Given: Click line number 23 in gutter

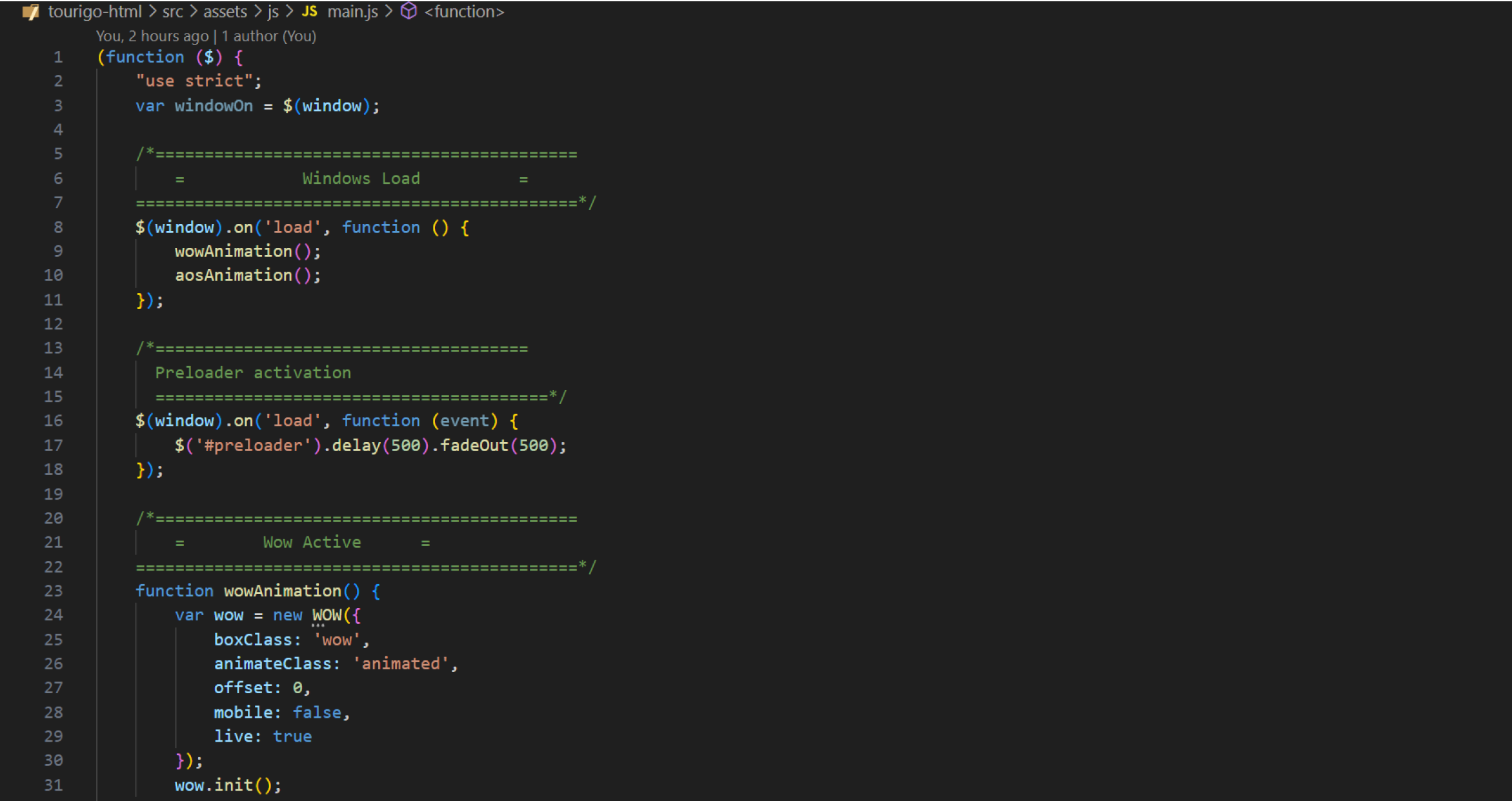Looking at the screenshot, I should (x=54, y=591).
